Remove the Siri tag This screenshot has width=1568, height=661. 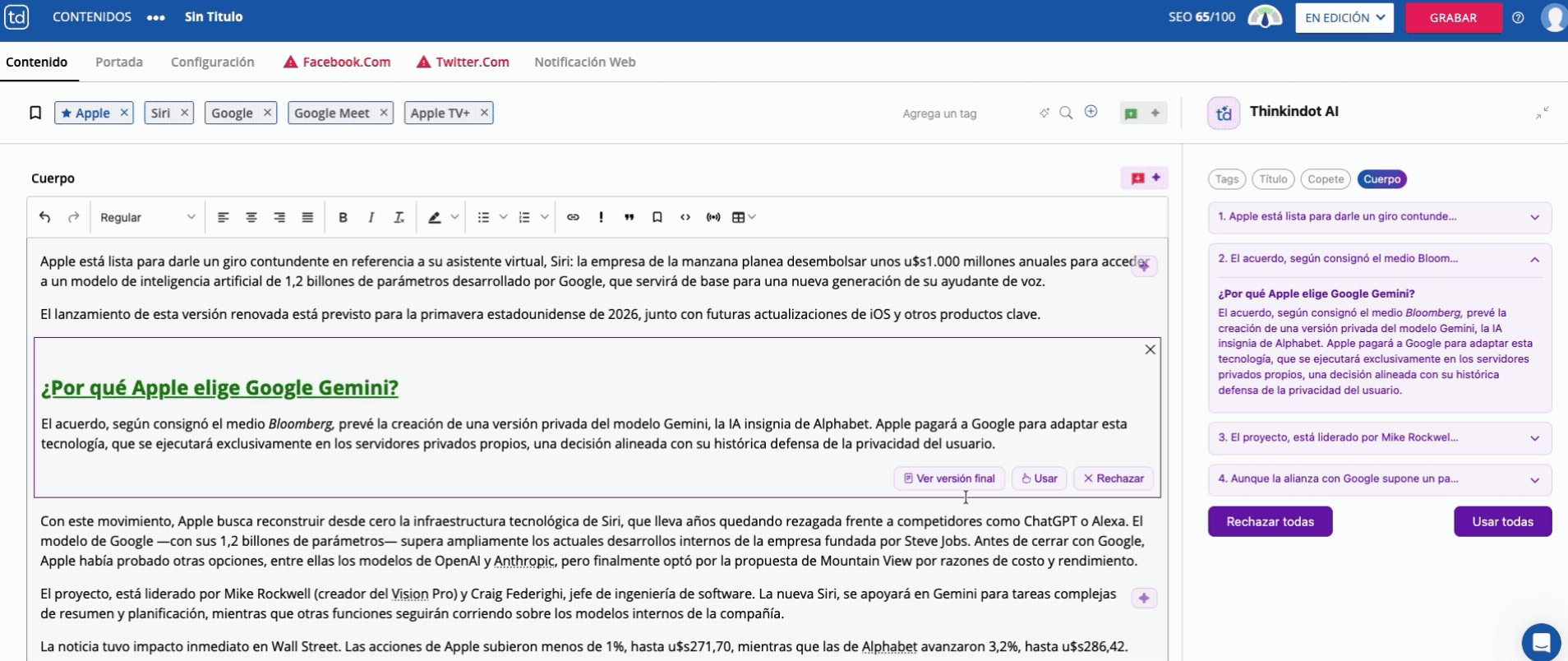[185, 113]
